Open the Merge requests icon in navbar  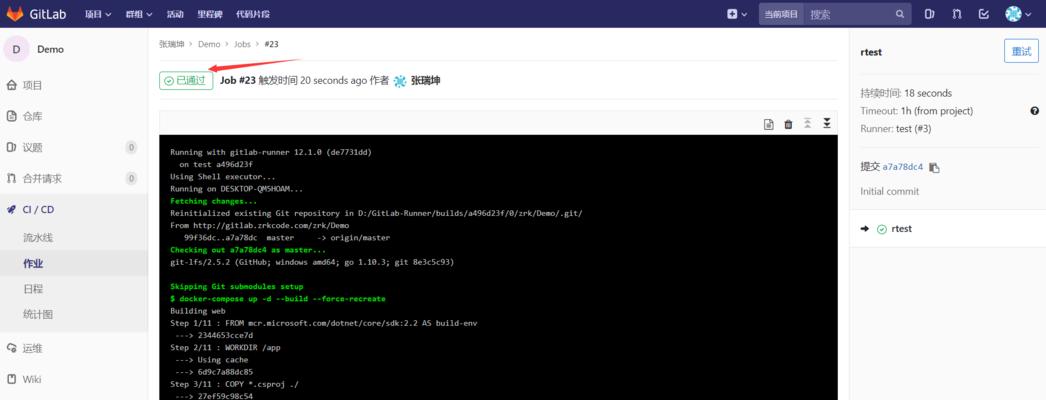(x=957, y=14)
